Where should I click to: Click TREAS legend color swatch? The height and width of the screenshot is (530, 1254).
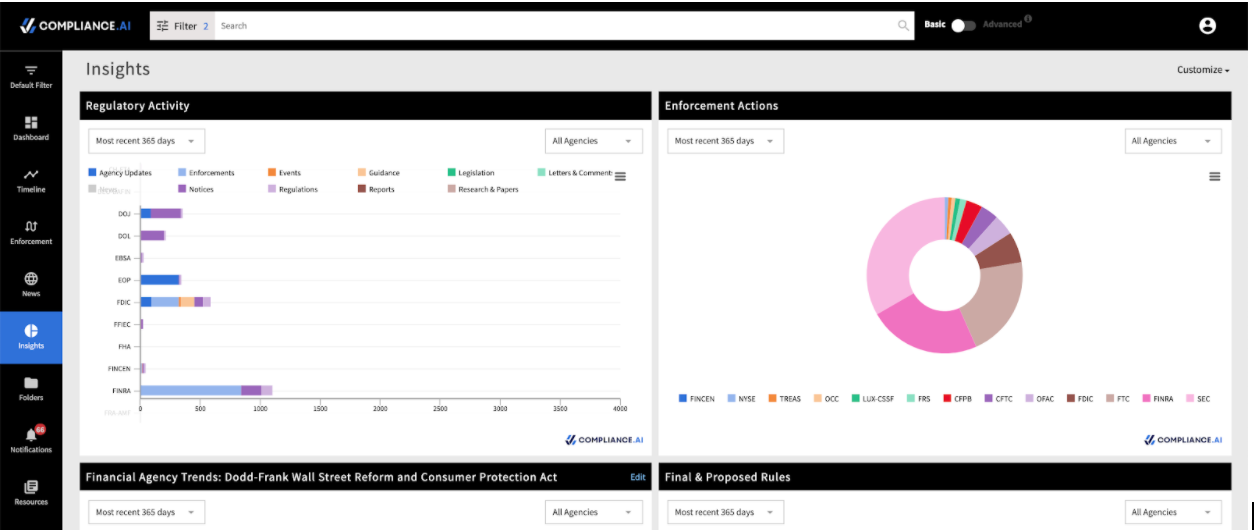pos(772,398)
